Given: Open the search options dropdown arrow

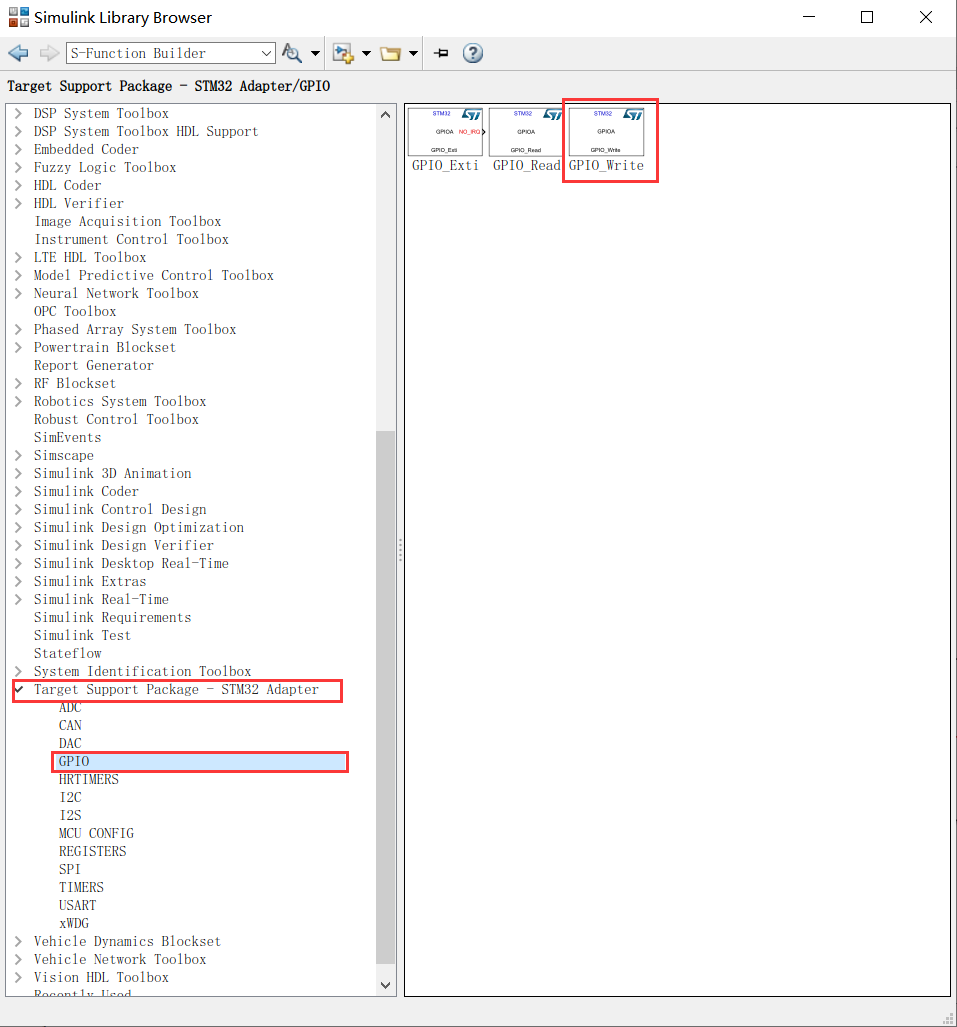Looking at the screenshot, I should click(315, 53).
